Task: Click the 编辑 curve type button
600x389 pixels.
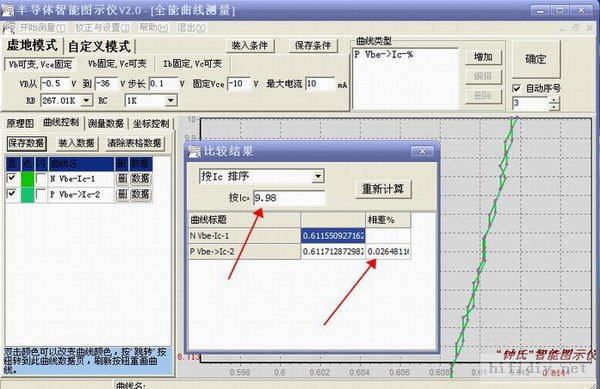Action: click(x=483, y=76)
